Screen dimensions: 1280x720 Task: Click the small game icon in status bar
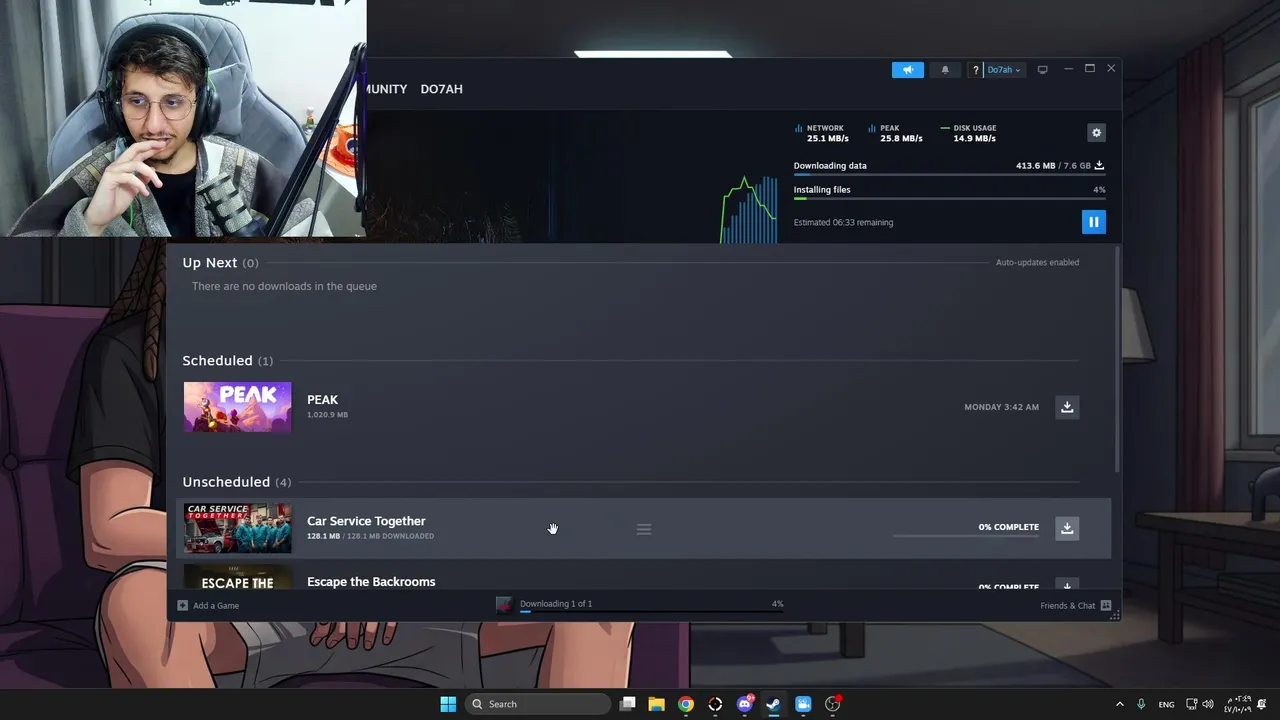coord(504,604)
